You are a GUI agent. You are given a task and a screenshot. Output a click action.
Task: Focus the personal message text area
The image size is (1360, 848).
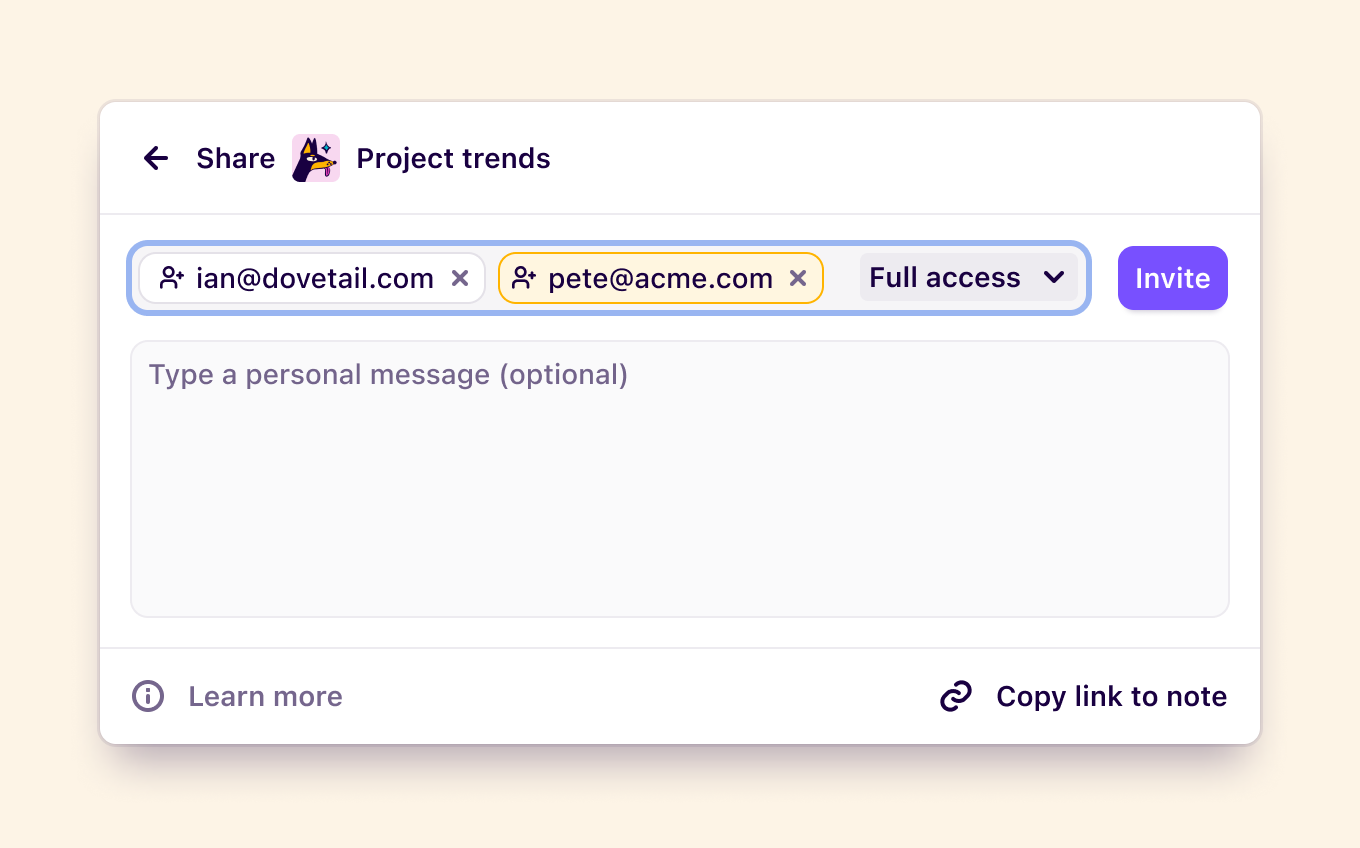click(680, 479)
